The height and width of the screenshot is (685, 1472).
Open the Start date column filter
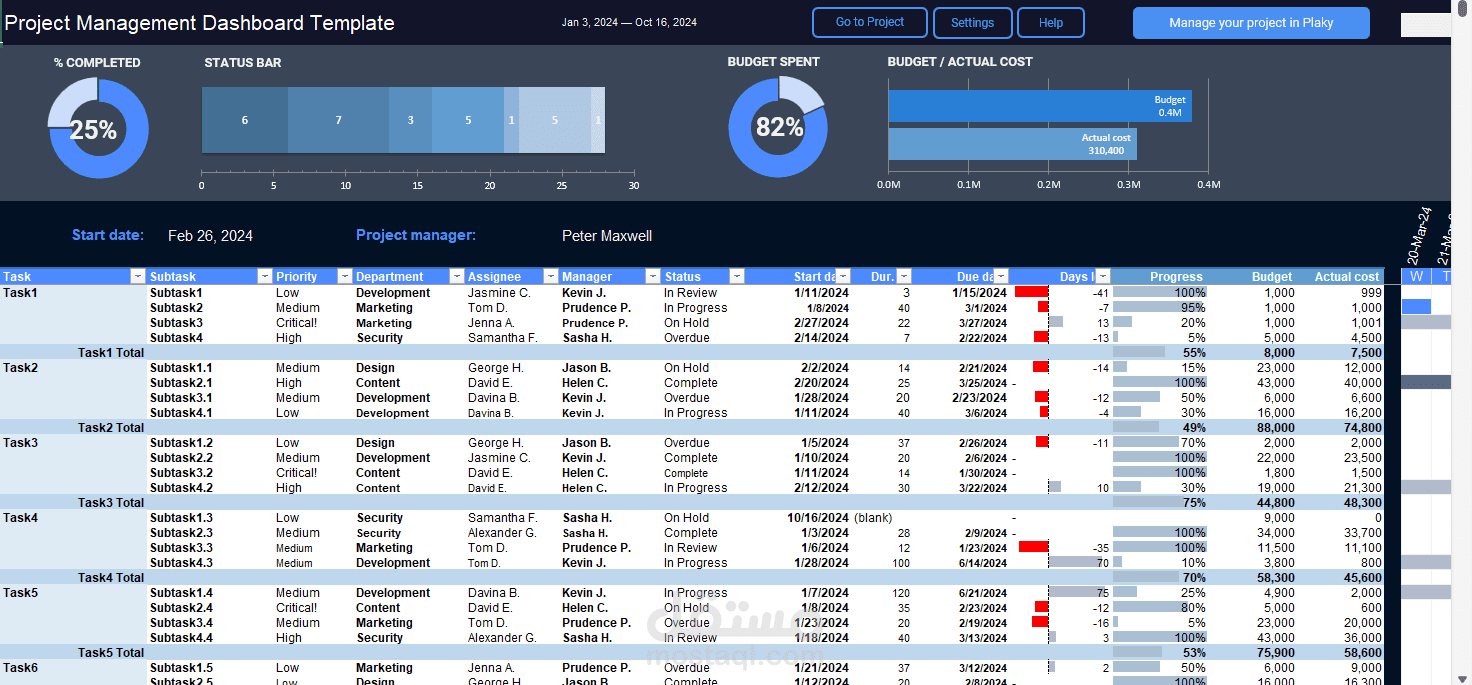[x=843, y=276]
